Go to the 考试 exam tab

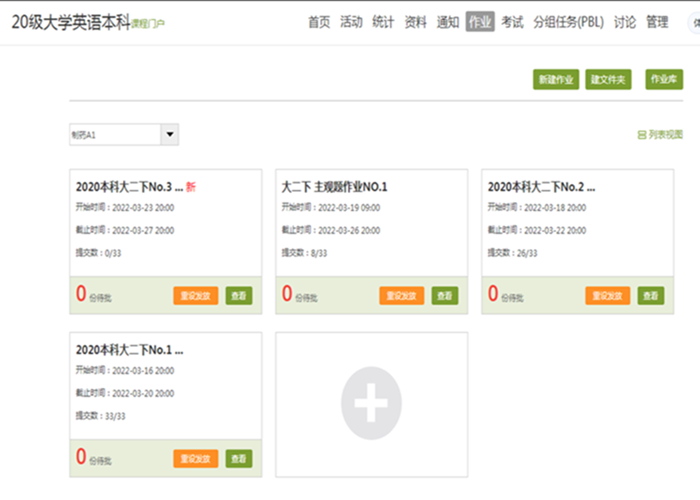click(512, 22)
